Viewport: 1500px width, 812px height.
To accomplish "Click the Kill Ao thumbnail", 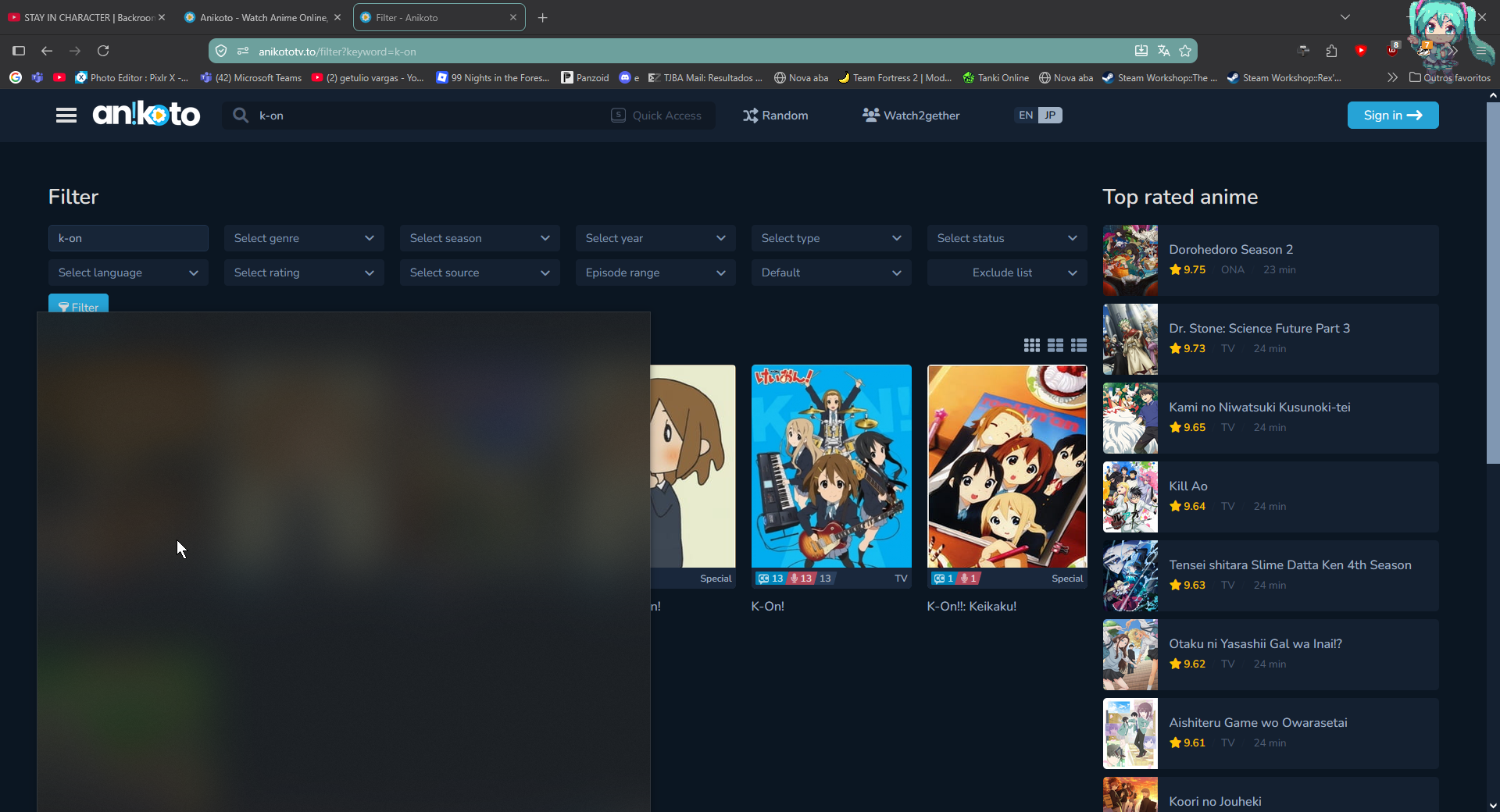I will [1130, 497].
